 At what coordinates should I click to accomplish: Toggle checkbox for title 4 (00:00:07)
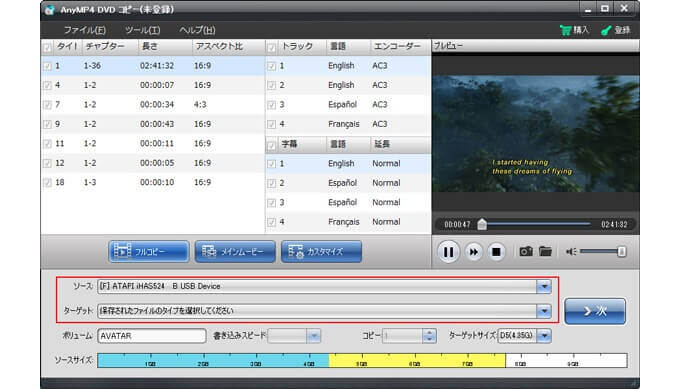(47, 85)
